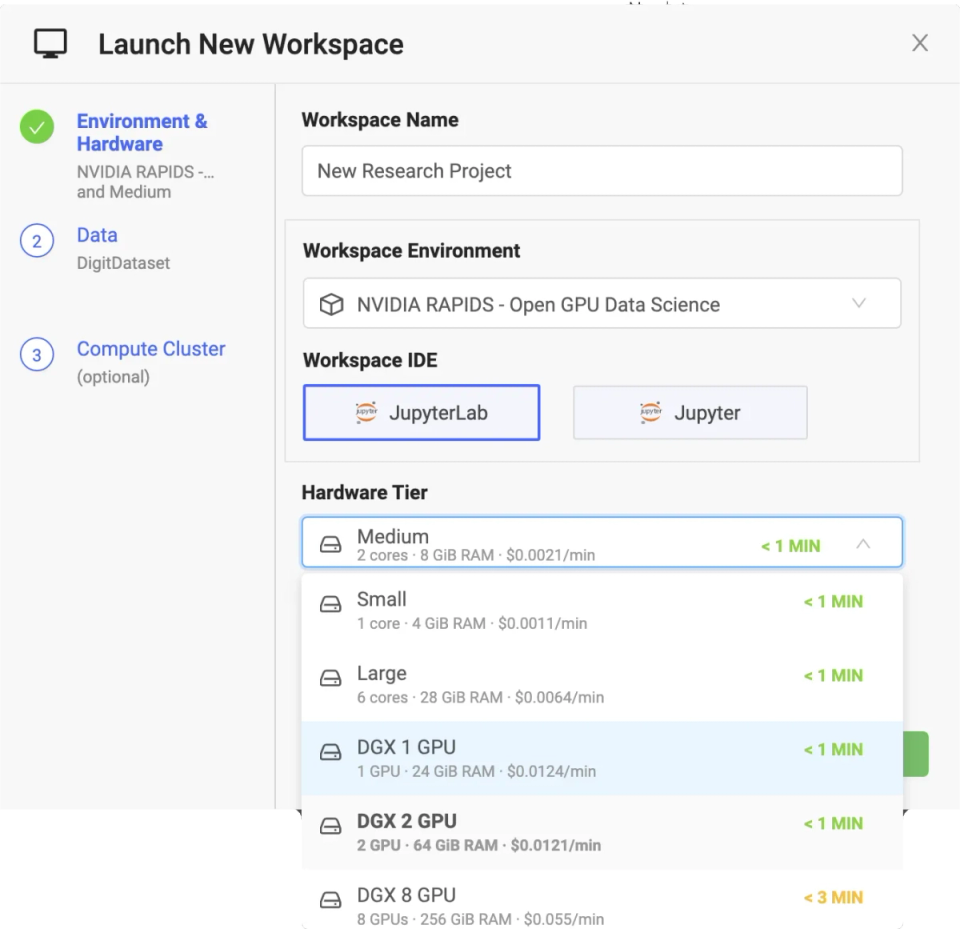The height and width of the screenshot is (929, 960).
Task: Click the drive icon in the Medium tier field
Action: click(x=331, y=544)
